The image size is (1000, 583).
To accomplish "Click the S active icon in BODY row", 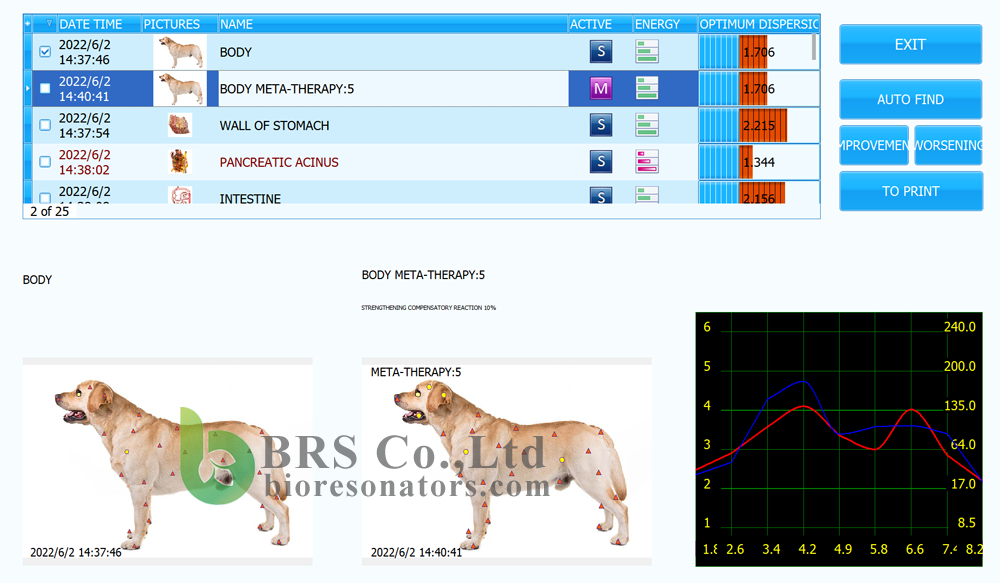I will (601, 52).
